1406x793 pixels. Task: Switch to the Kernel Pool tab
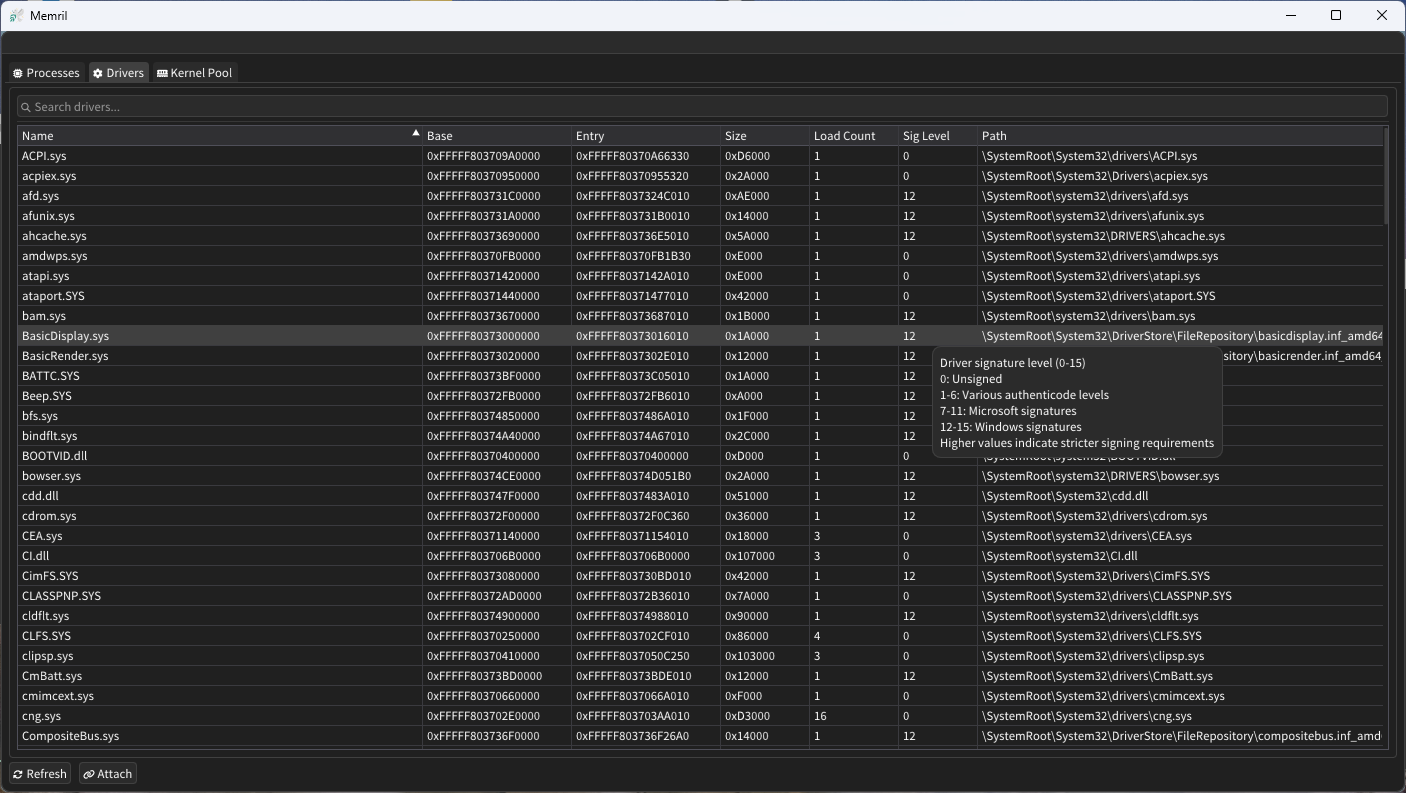coord(195,73)
